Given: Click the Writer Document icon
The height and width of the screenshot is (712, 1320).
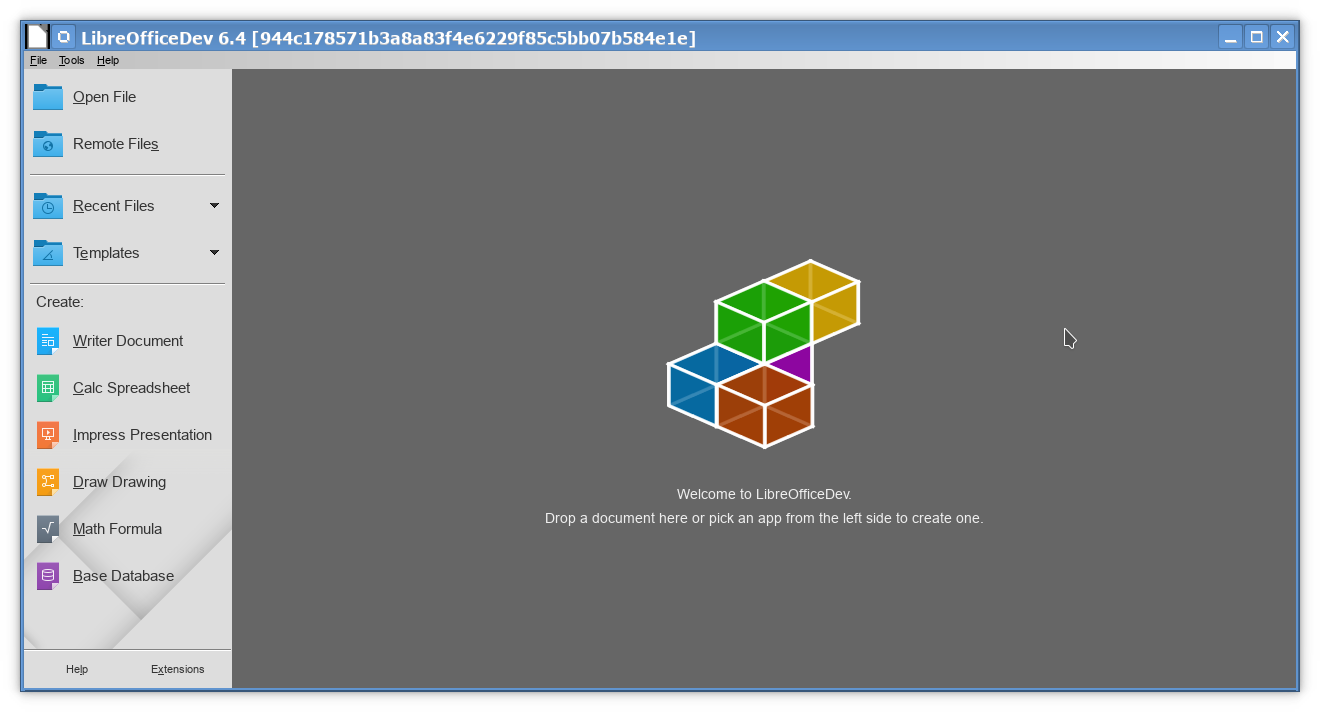Looking at the screenshot, I should 48,341.
